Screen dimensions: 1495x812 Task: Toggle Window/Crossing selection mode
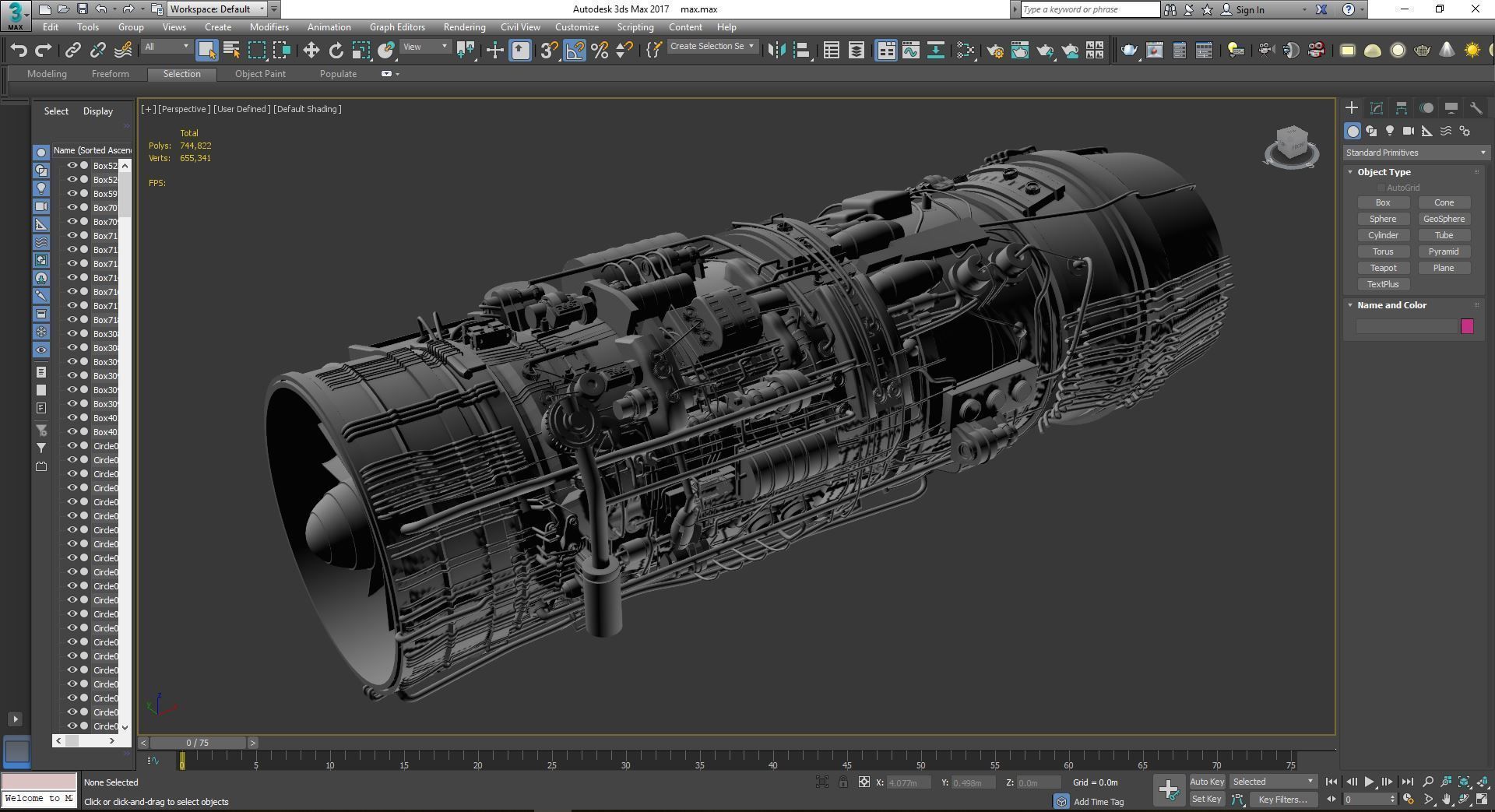(282, 51)
